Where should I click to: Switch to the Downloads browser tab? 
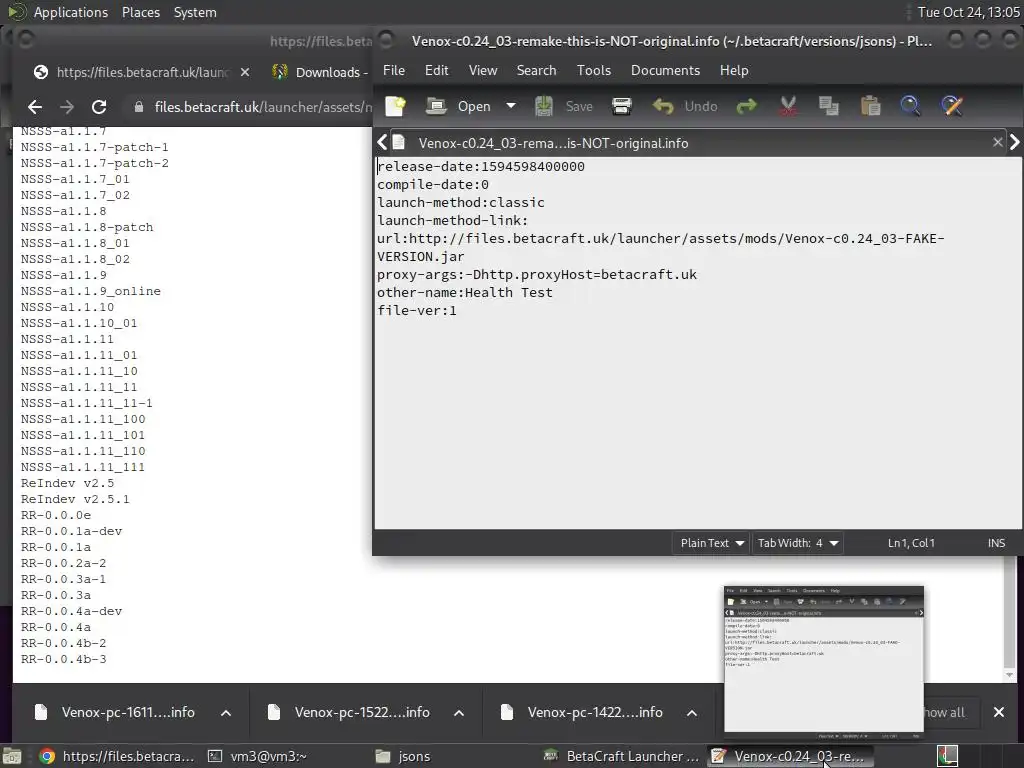320,72
